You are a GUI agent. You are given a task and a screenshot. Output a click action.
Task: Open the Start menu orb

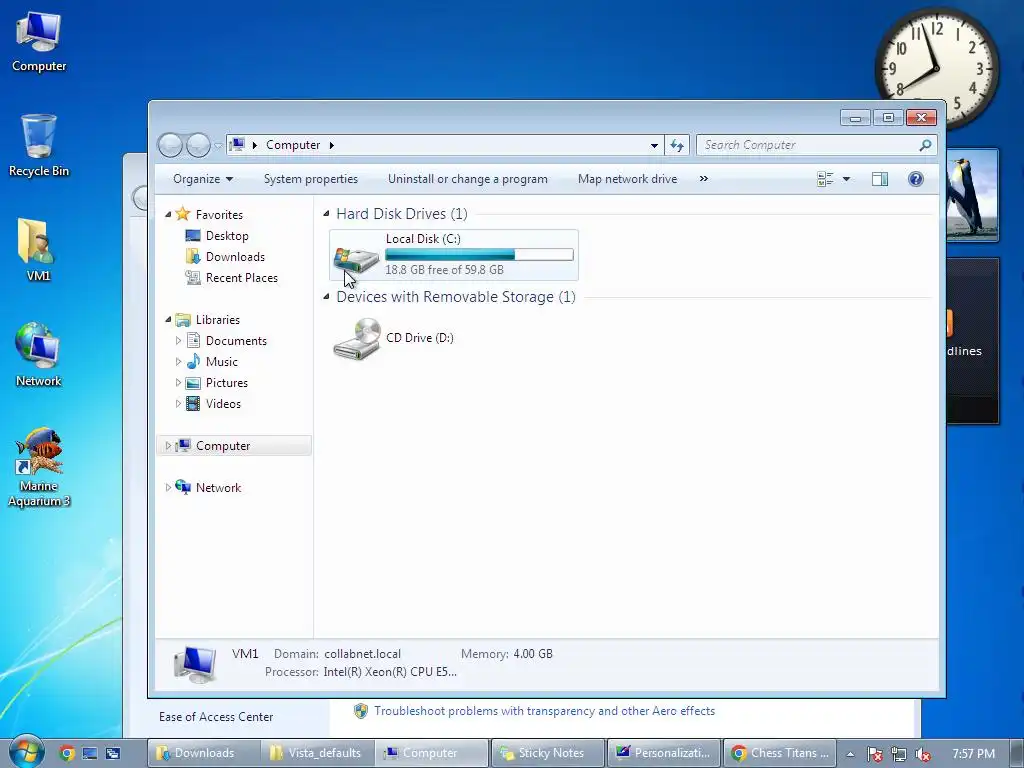(26, 752)
